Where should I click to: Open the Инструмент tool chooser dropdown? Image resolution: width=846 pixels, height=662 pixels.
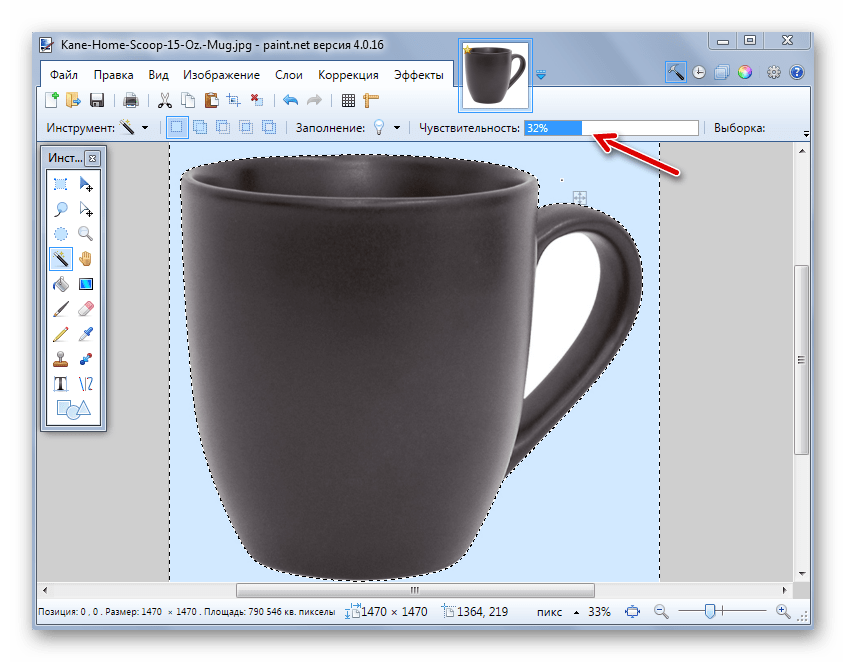click(135, 128)
